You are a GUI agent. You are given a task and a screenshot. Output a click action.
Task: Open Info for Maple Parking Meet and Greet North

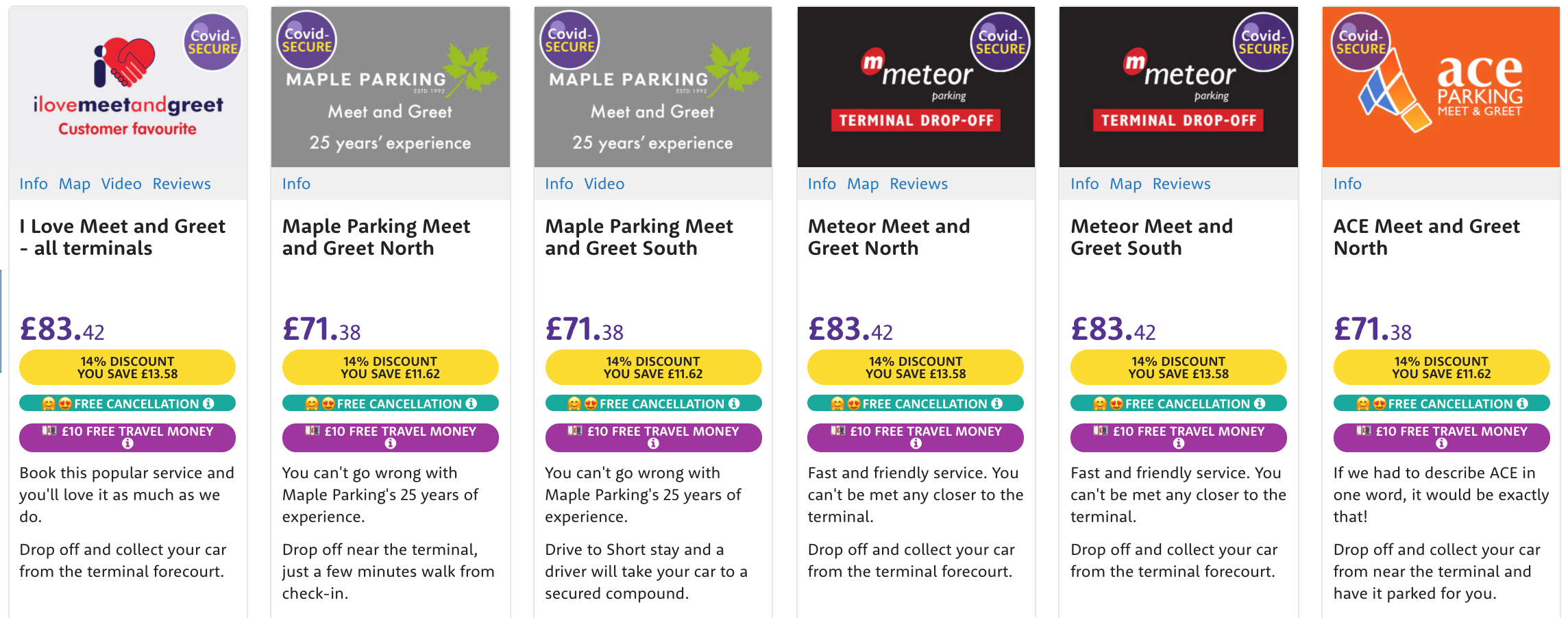[296, 184]
